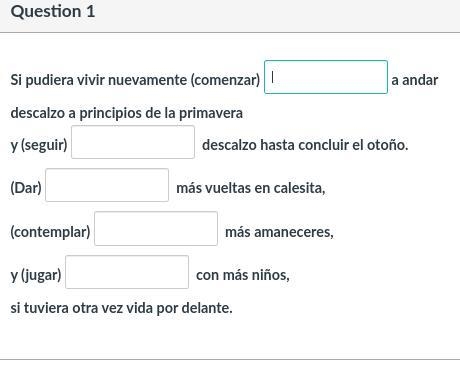Click the (comenzar) verb hint label
This screenshot has width=460, height=367.
(x=225, y=80)
